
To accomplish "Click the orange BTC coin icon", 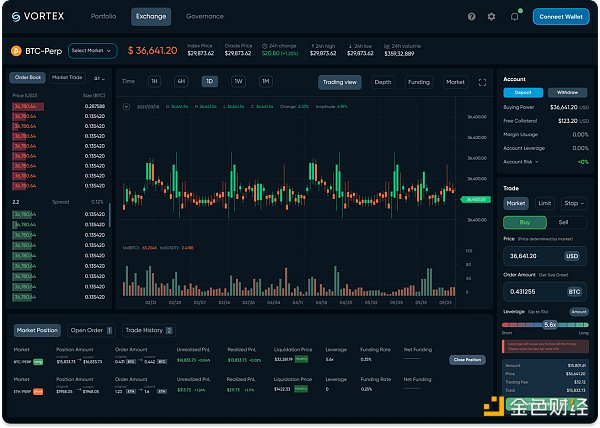I will (16, 50).
